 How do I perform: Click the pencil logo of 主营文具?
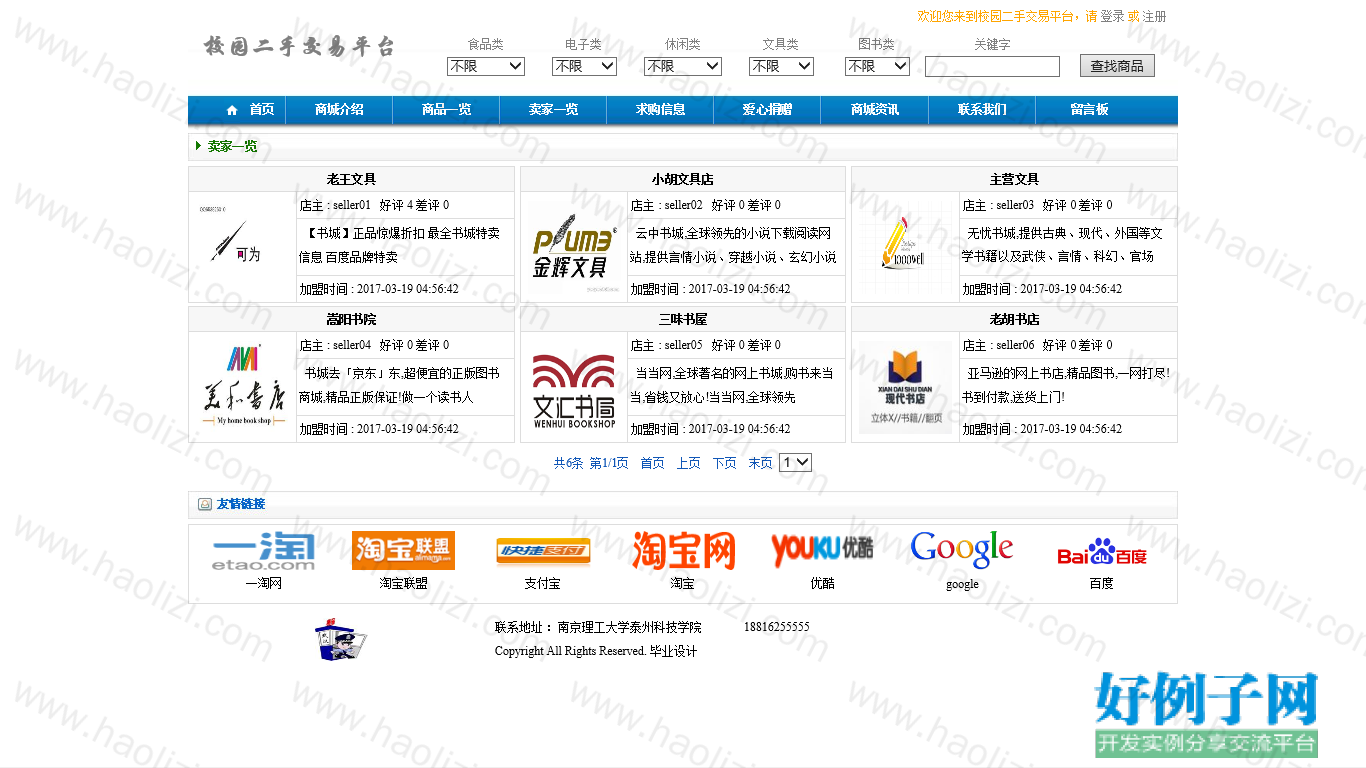[x=906, y=247]
